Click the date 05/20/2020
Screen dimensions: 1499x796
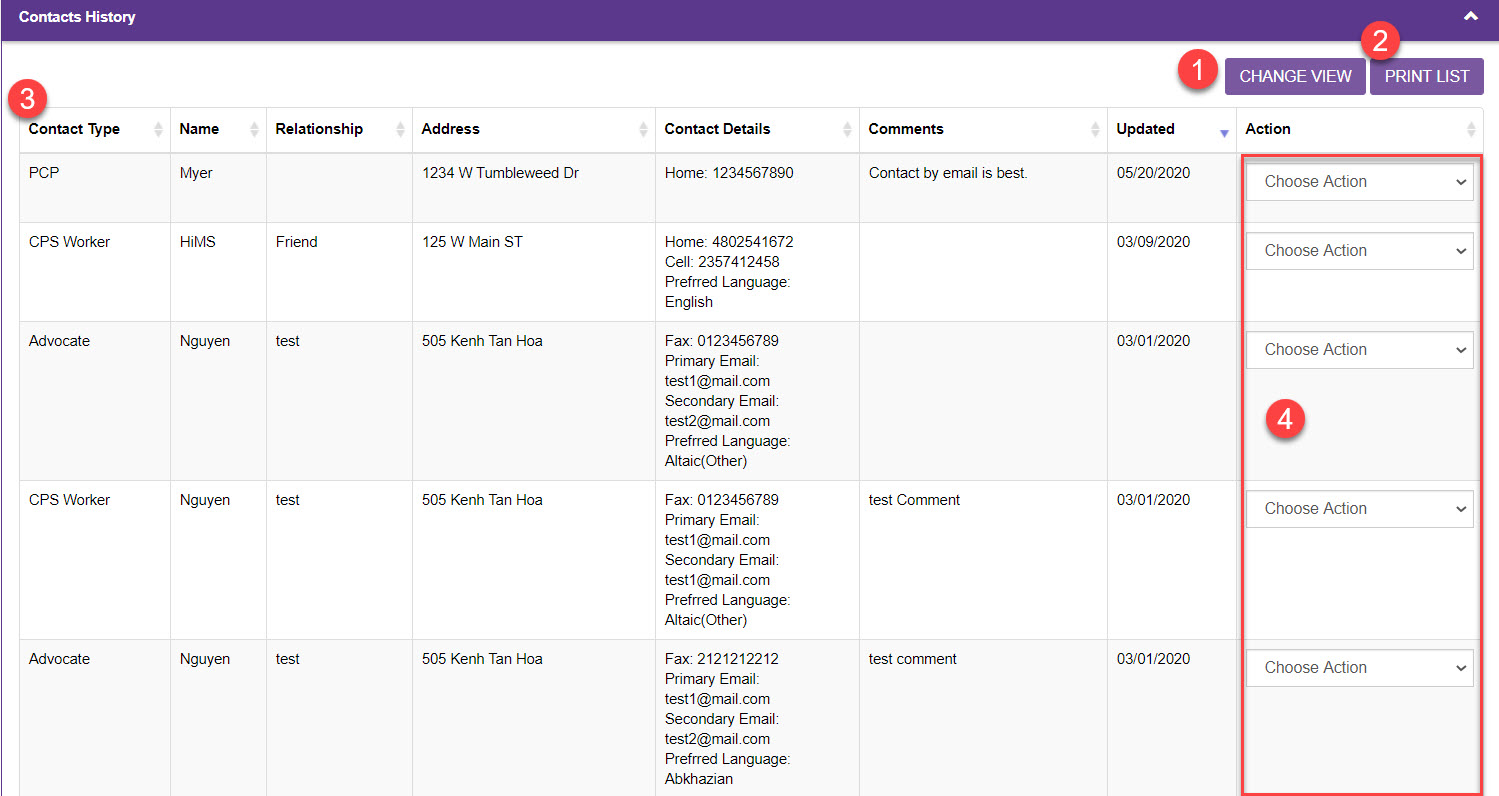(x=1153, y=173)
